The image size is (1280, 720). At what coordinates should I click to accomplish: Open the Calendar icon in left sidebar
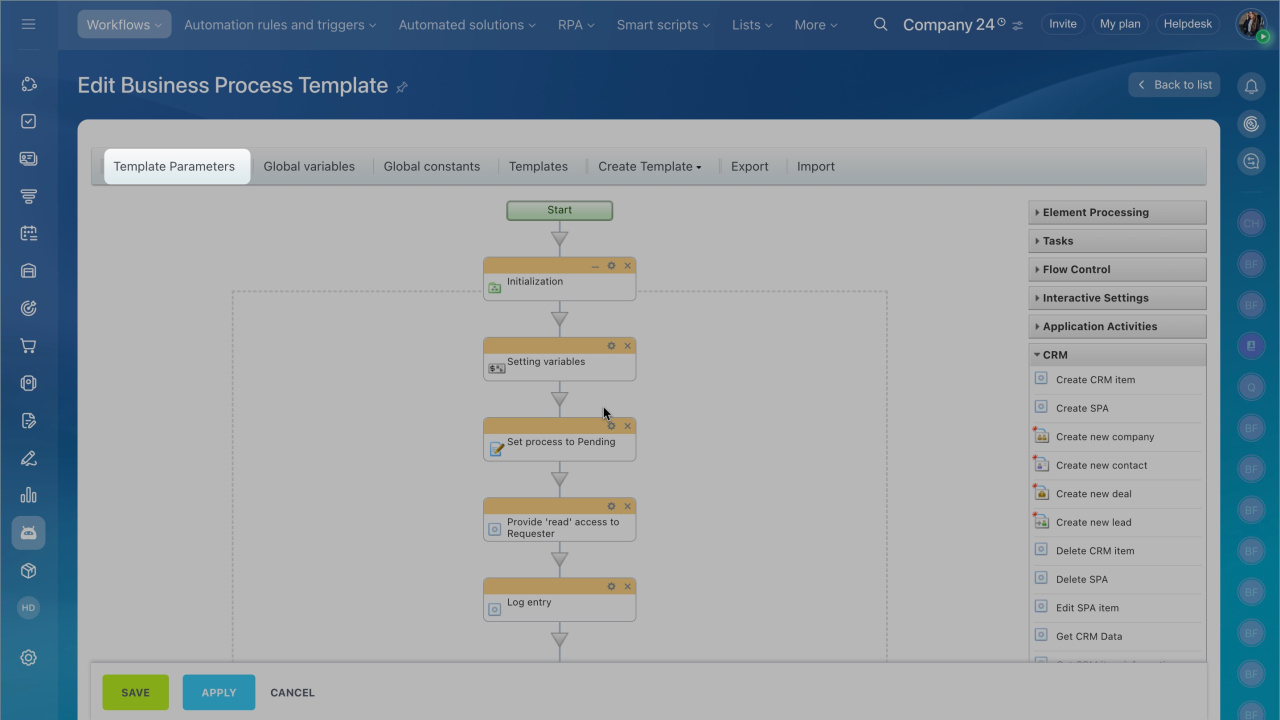click(x=28, y=233)
